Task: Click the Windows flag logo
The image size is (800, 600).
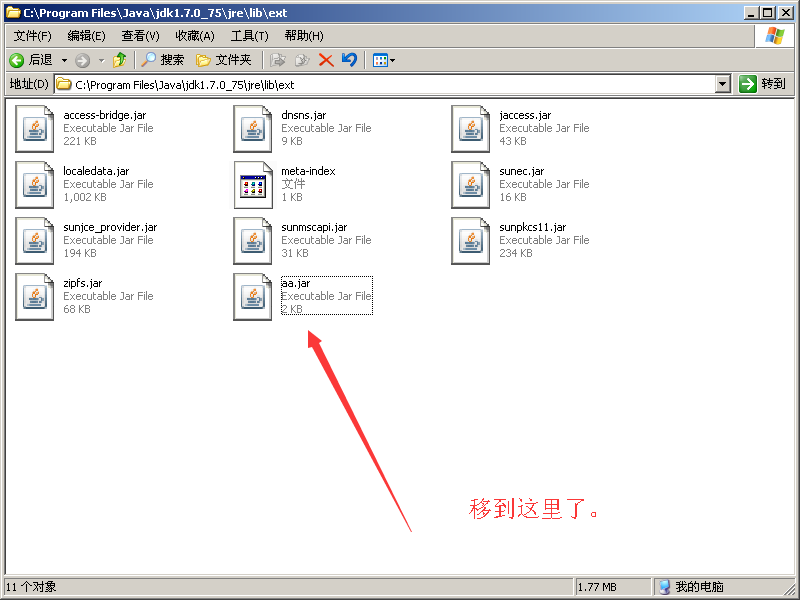Action: pyautogui.click(x=774, y=36)
